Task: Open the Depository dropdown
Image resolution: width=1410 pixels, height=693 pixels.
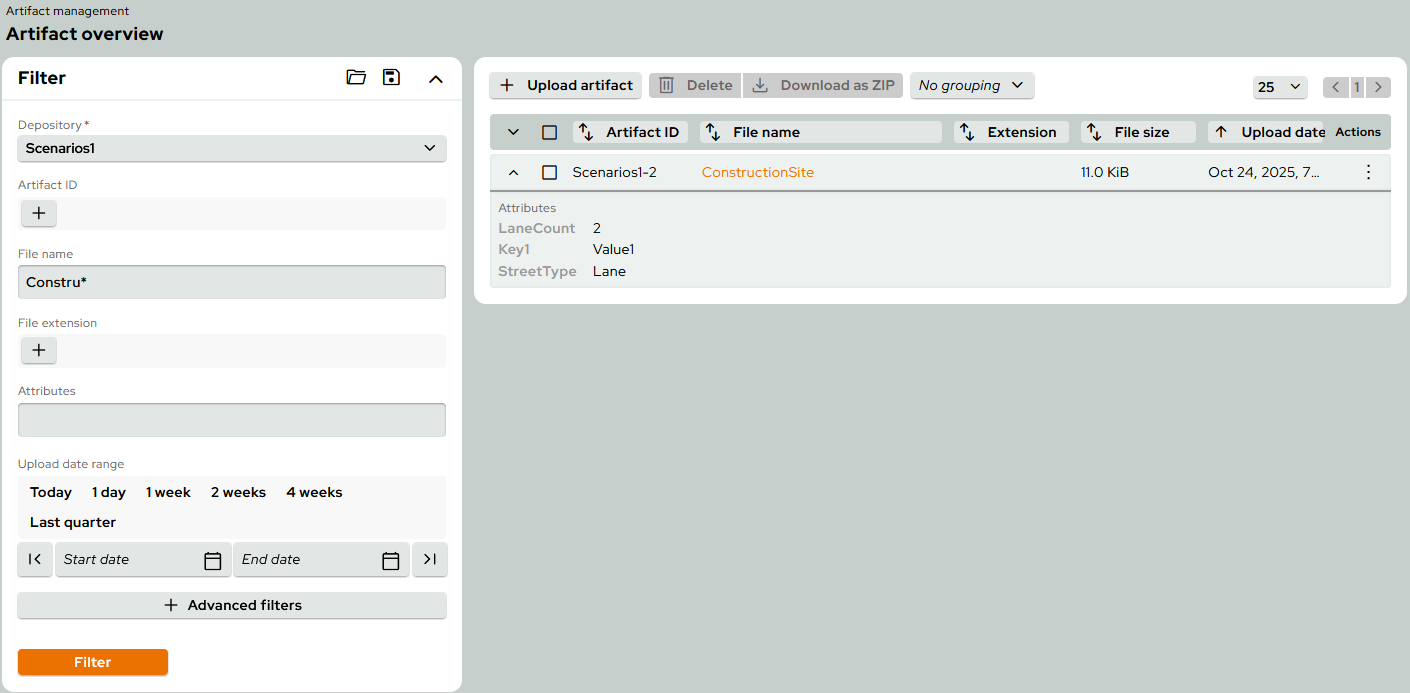Action: [x=232, y=148]
